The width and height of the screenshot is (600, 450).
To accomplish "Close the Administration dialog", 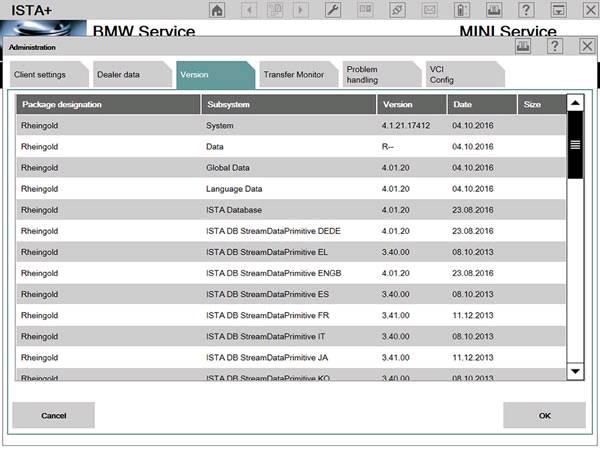I will [587, 46].
